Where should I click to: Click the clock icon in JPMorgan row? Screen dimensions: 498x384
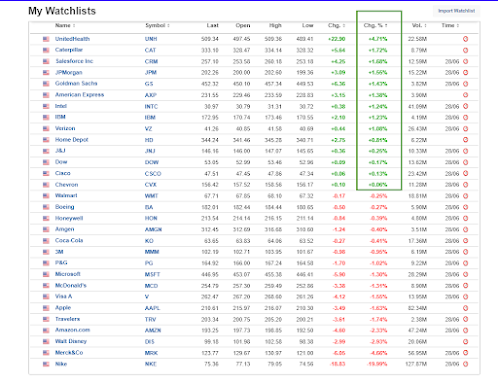pos(466,73)
